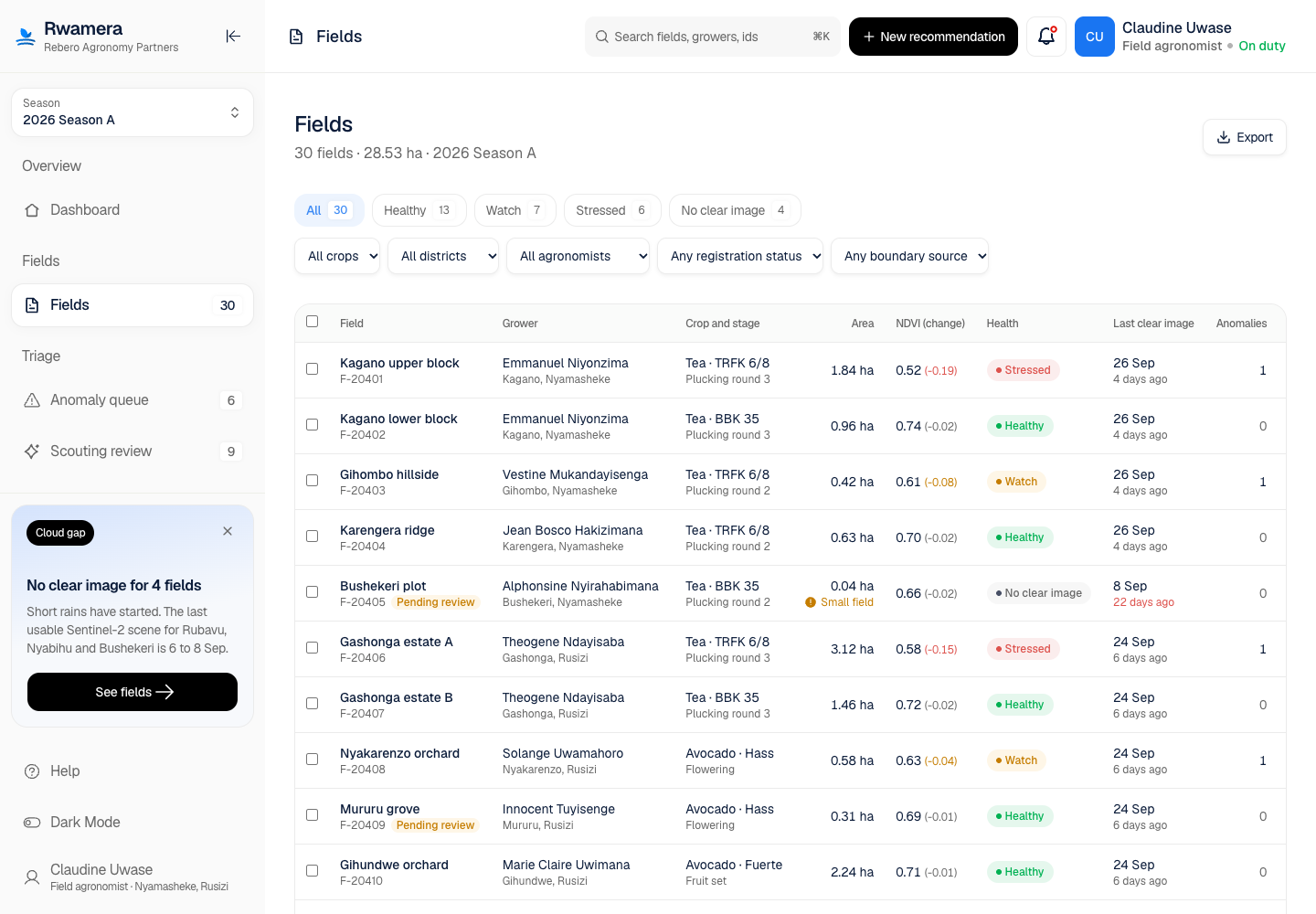Switch to No clear image tab
Screen dimensions: 1316x914
pos(735,210)
